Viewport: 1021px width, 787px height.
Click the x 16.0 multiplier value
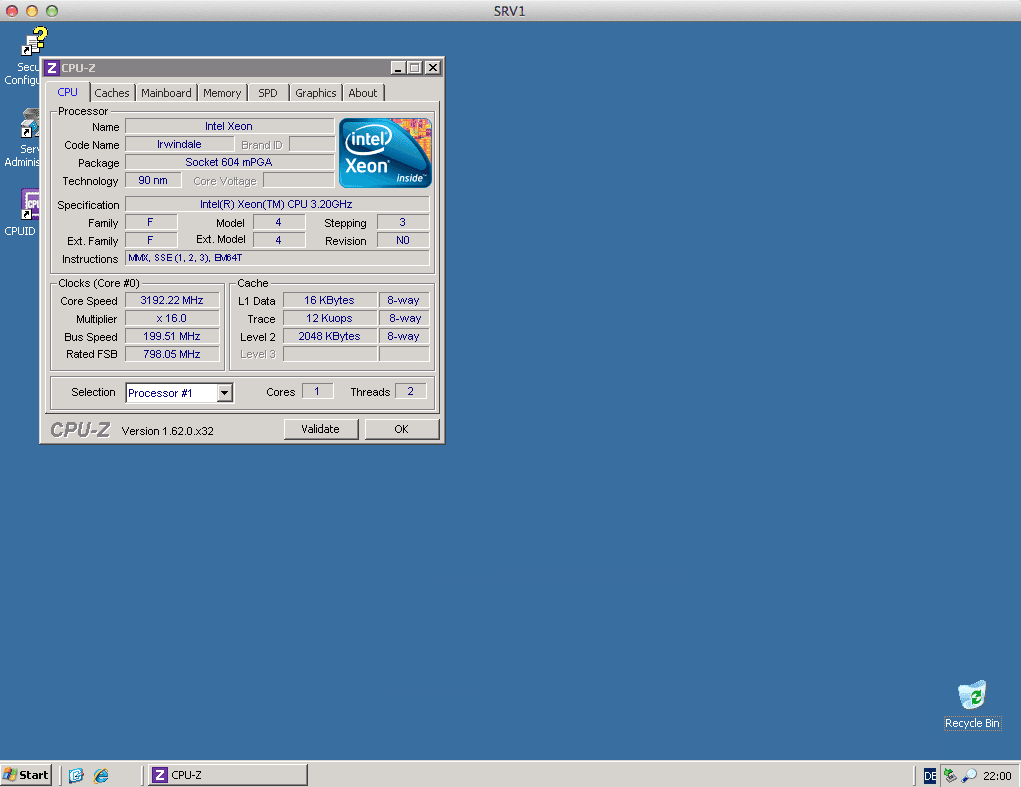pyautogui.click(x=172, y=318)
